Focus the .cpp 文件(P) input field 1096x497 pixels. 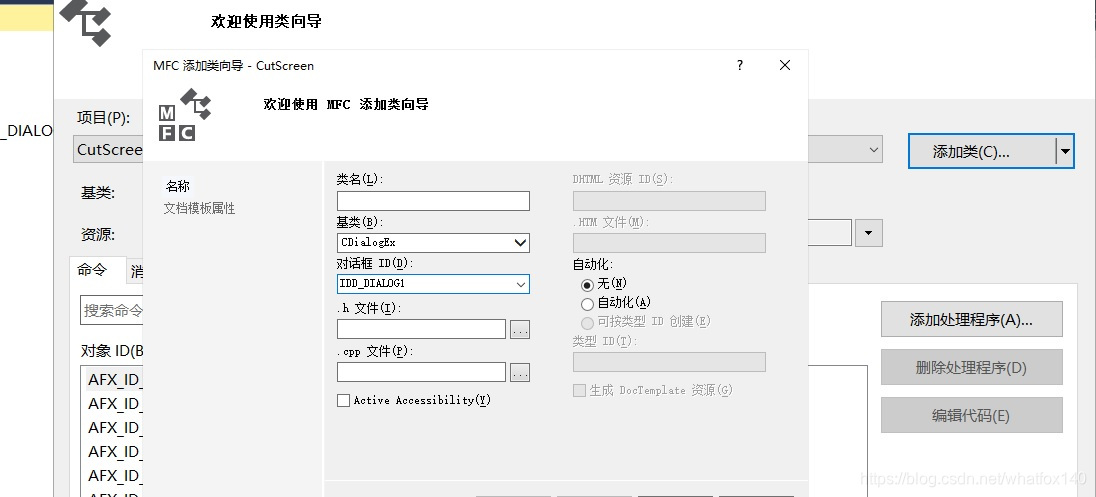pos(421,372)
